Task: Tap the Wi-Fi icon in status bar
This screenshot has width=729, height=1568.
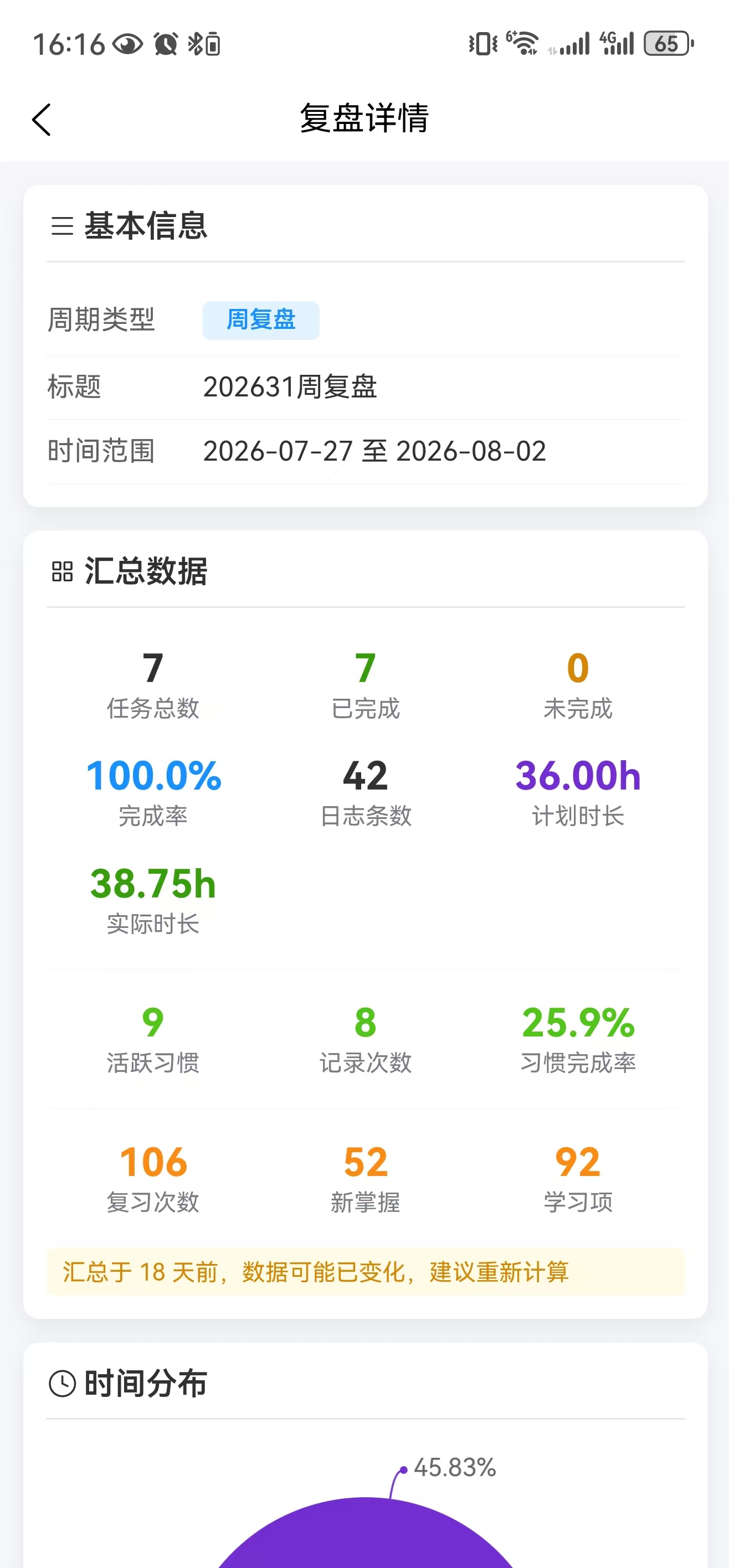Action: click(x=522, y=43)
